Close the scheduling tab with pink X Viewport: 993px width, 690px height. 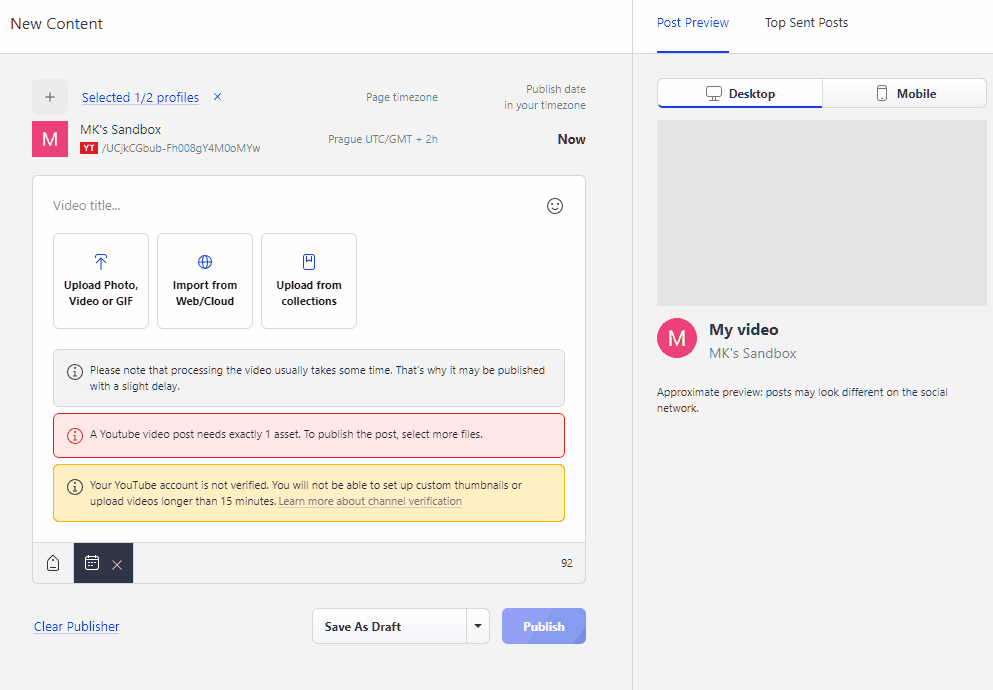117,564
